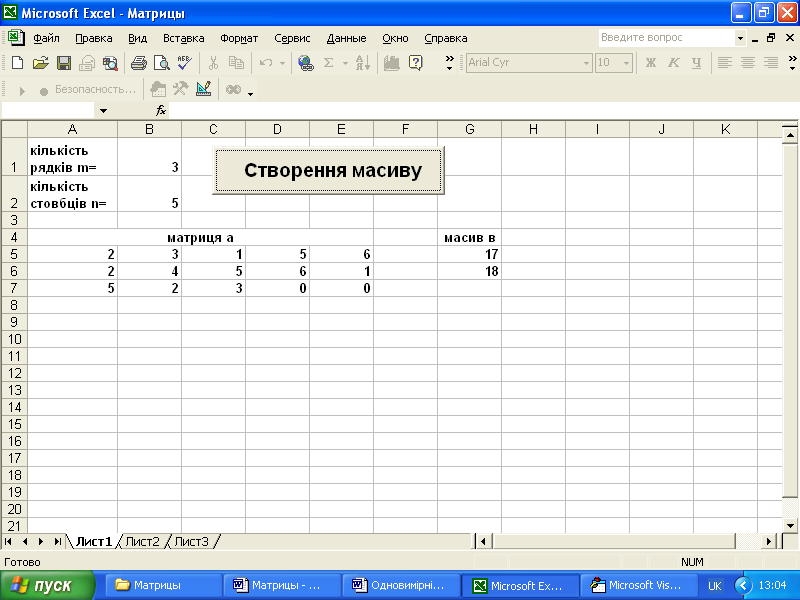Screen dimensions: 800x600
Task: Save the workbook with the floppy disk icon
Action: click(x=64, y=63)
